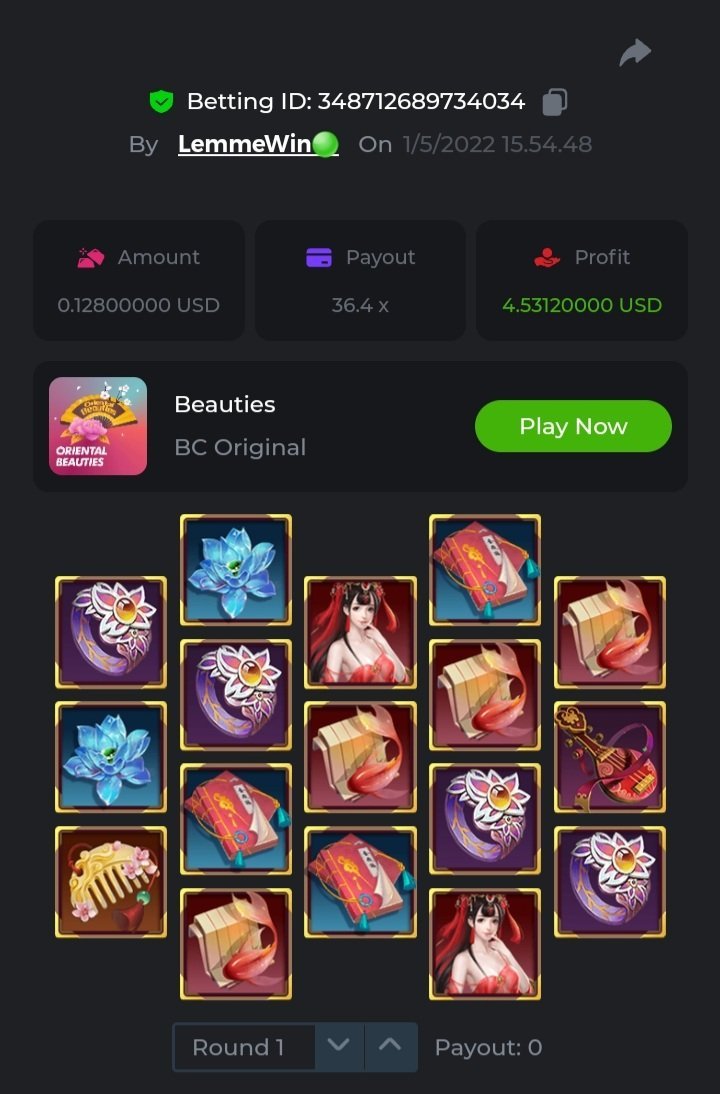The height and width of the screenshot is (1094, 720).
Task: Click the purple Payout card icon
Action: pyautogui.click(x=319, y=257)
